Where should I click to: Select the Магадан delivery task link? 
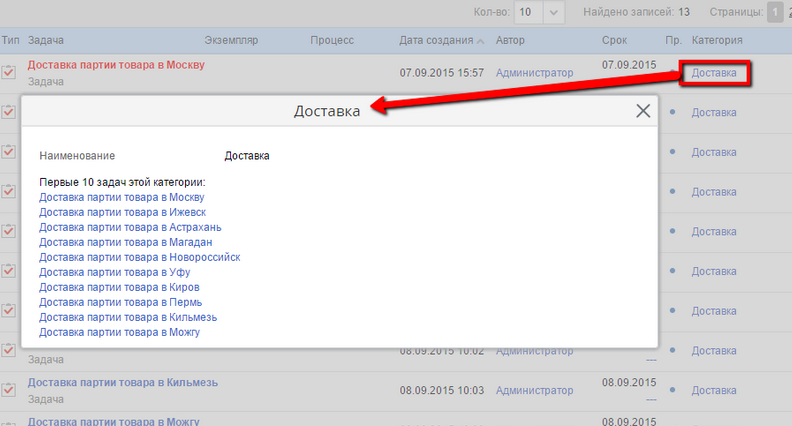(x=125, y=242)
